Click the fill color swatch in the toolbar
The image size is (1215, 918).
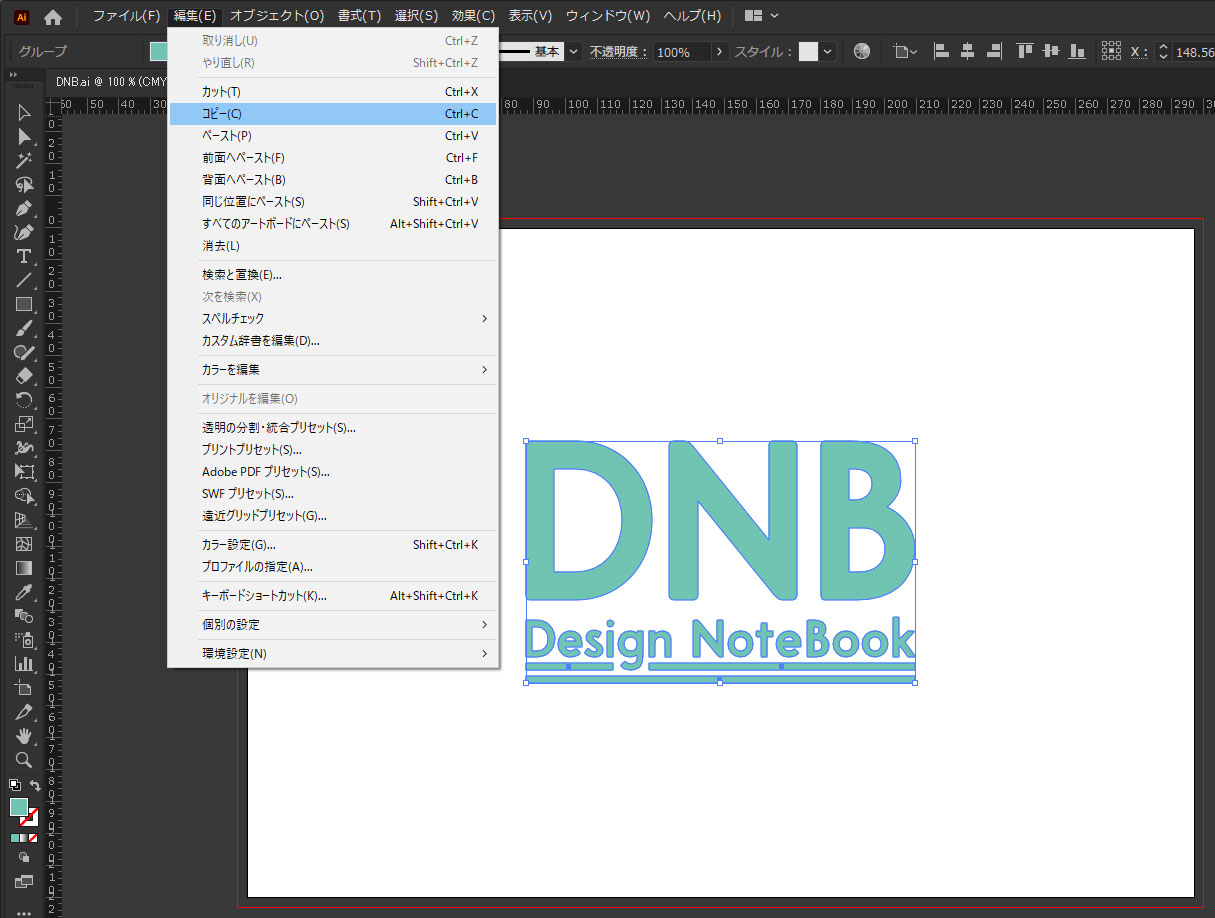19,806
